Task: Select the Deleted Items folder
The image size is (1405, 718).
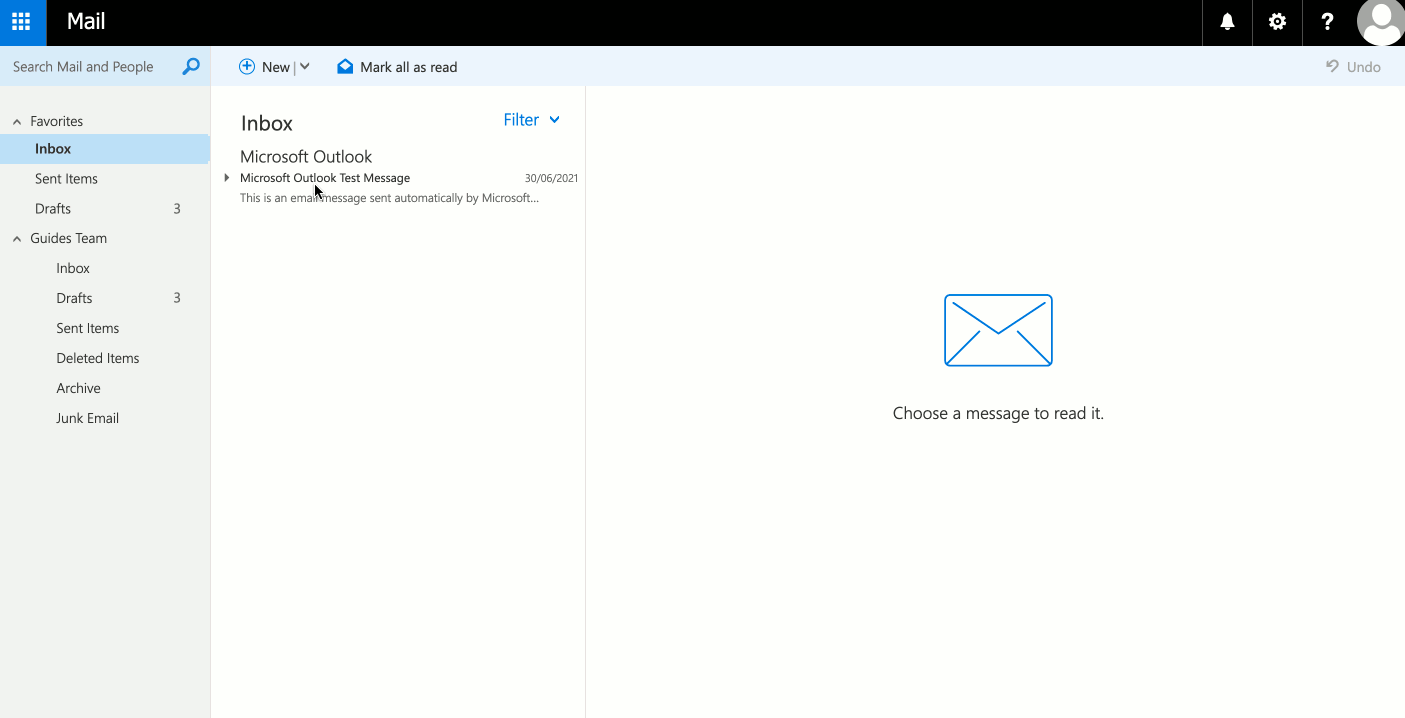Action: [97, 357]
